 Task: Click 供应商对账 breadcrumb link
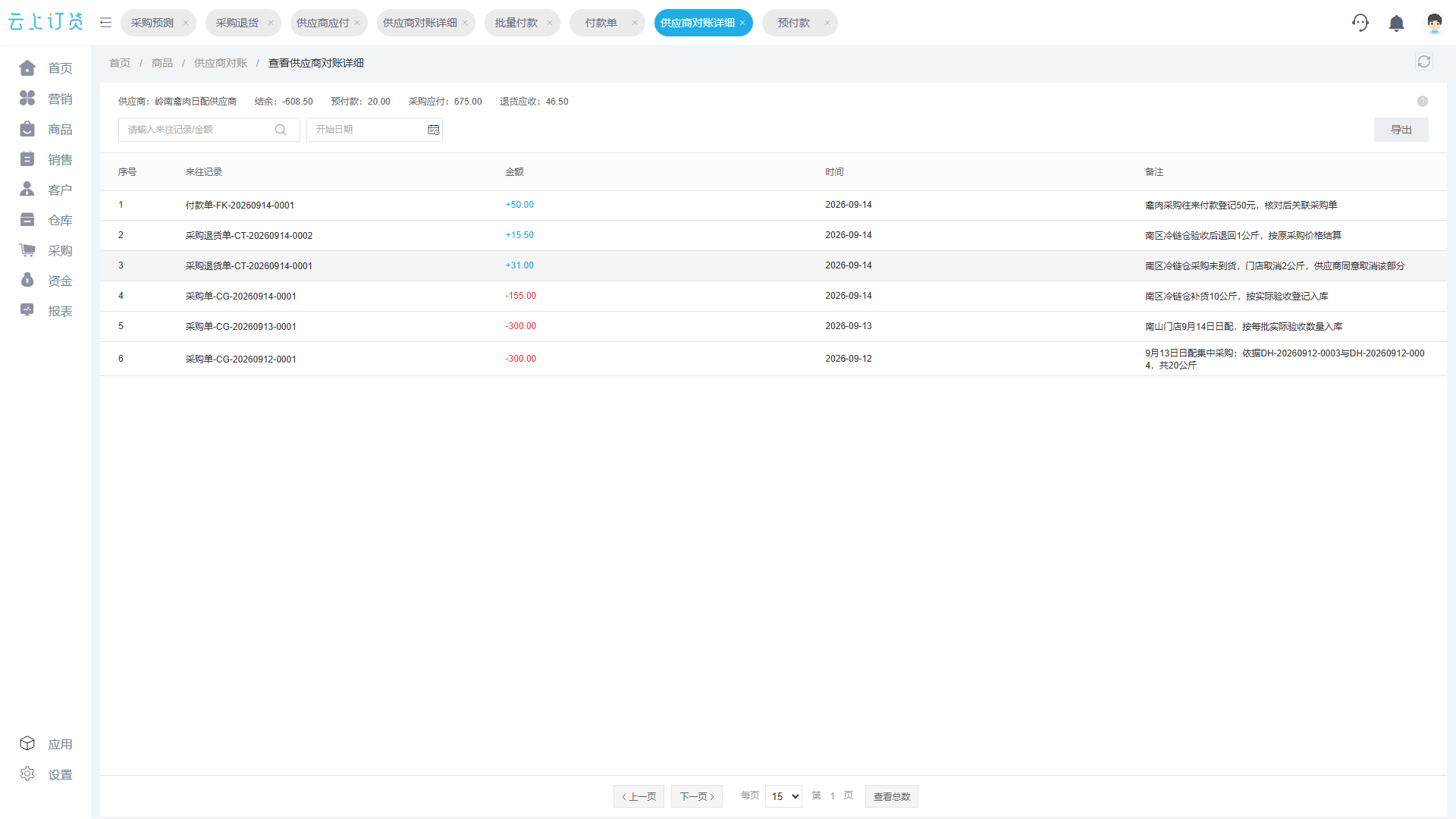[221, 63]
